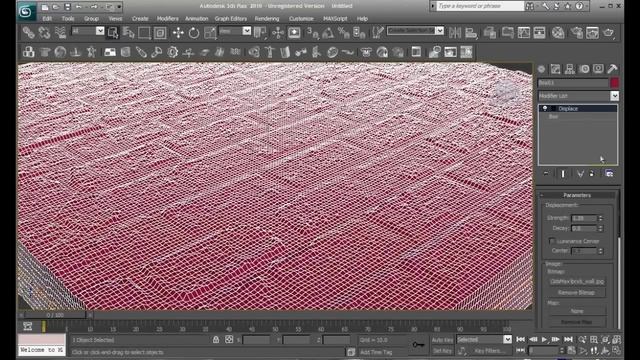
Task: Switch to the Hierarchy command panel tab
Action: (x=570, y=69)
